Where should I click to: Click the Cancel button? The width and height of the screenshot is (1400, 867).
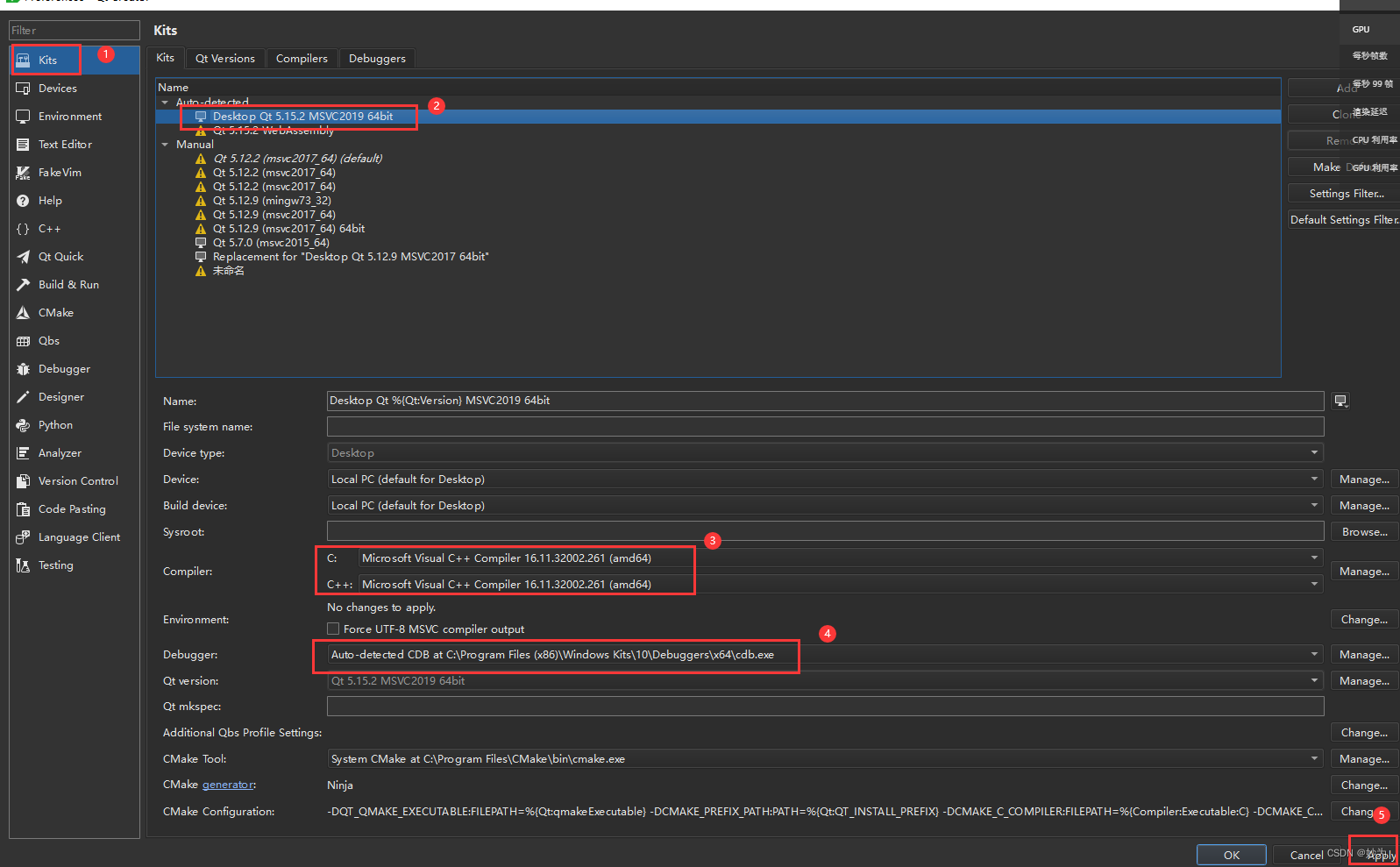pos(1306,855)
